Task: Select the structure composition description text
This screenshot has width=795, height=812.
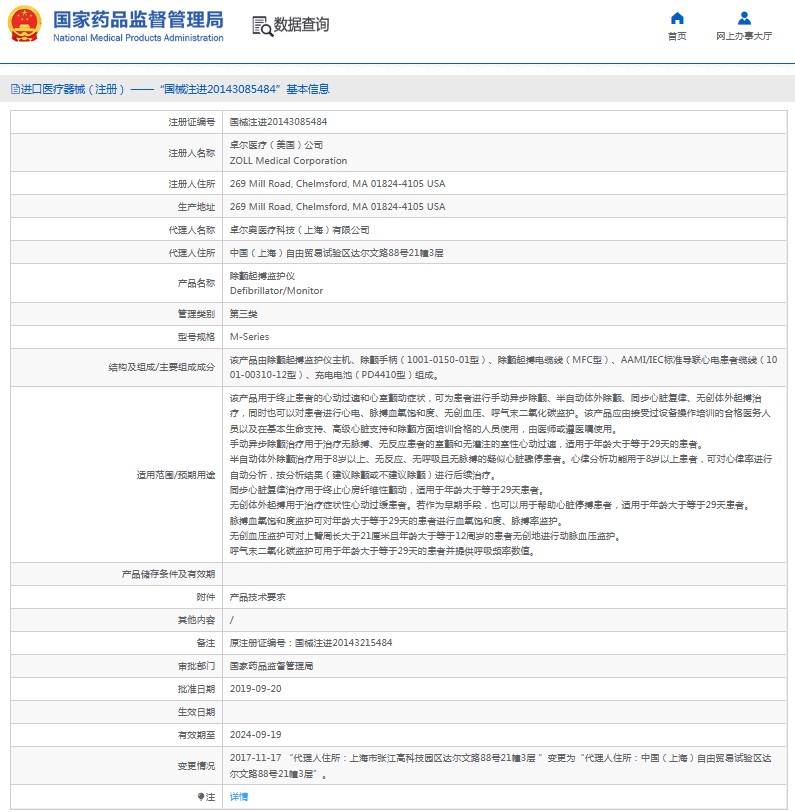Action: [503, 367]
